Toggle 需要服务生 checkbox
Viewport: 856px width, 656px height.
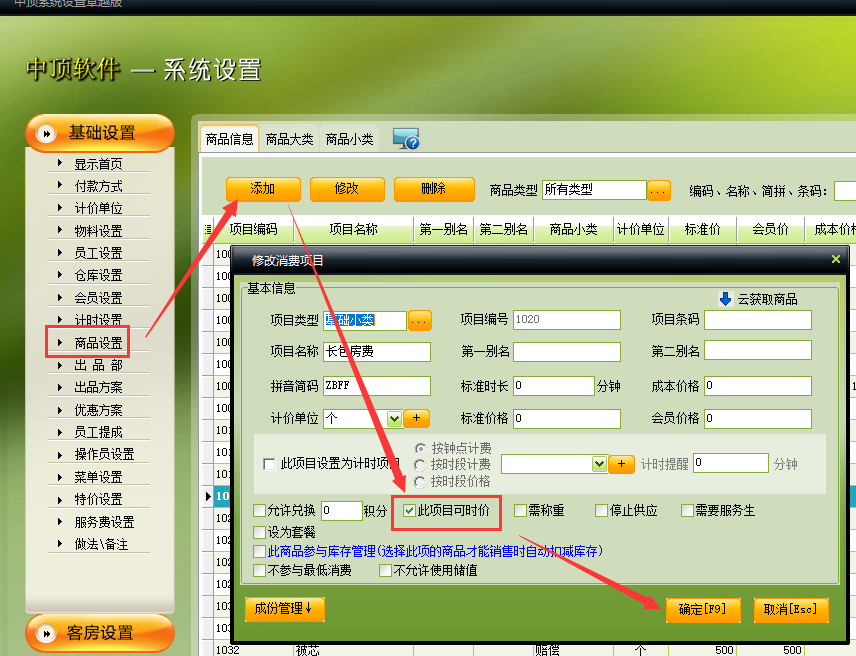pos(687,510)
